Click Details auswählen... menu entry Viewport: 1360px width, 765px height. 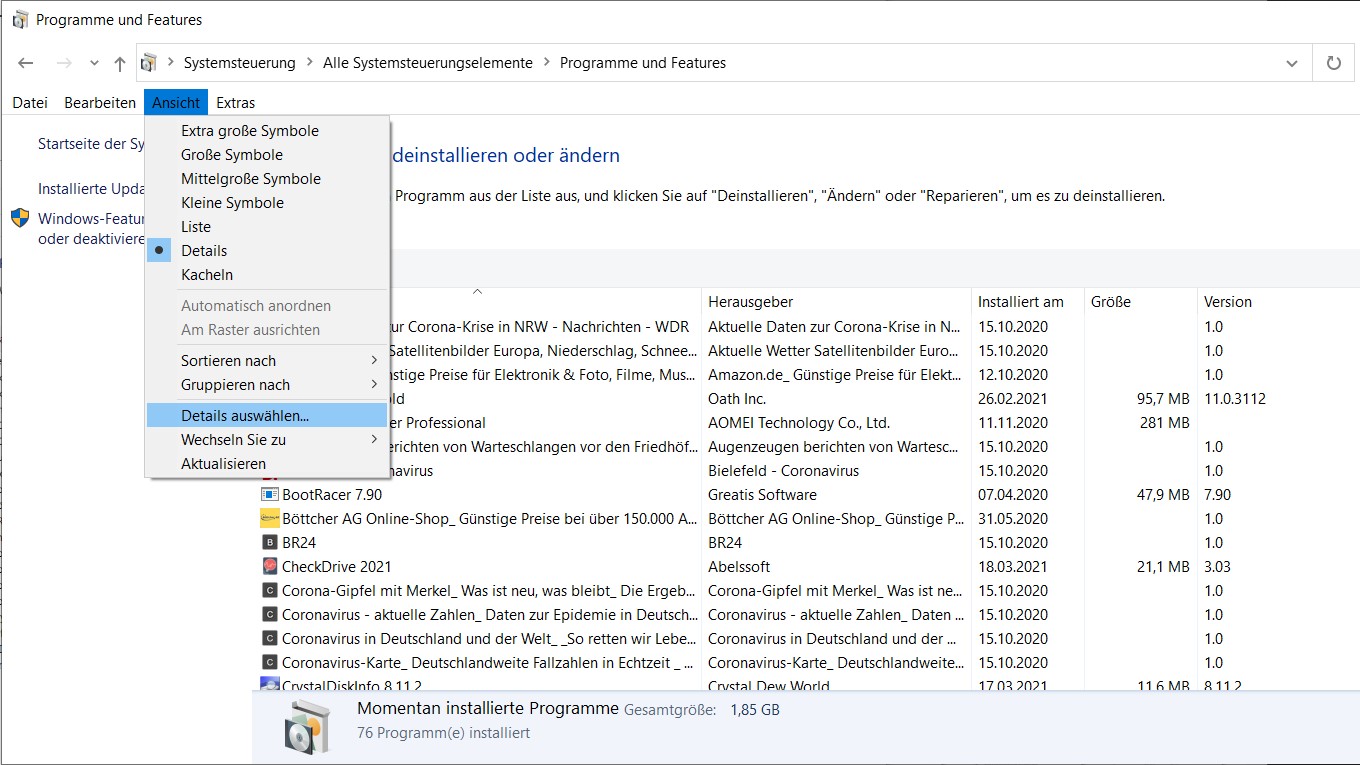pos(267,415)
